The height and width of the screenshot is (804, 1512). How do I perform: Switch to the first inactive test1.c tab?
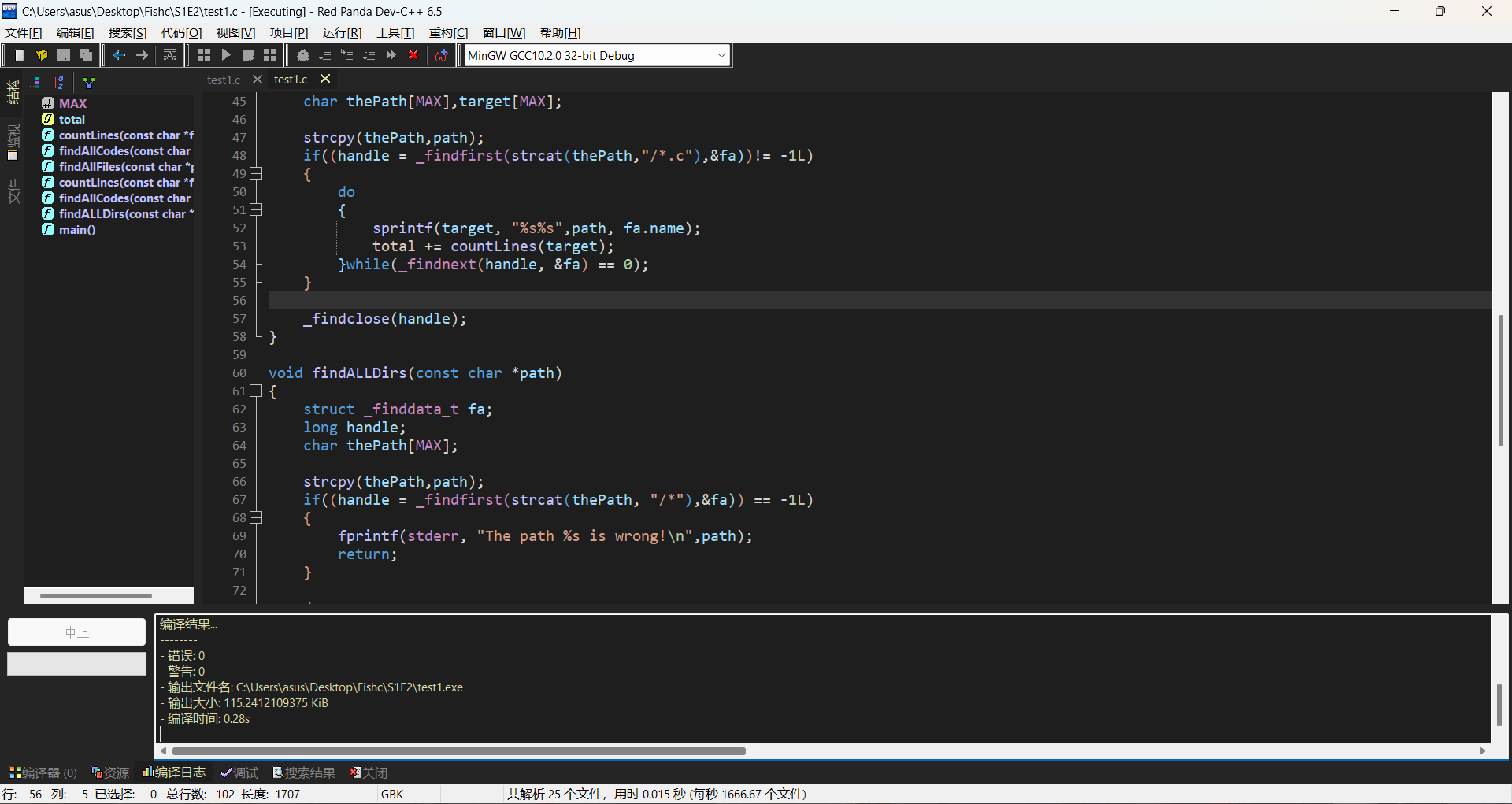224,80
